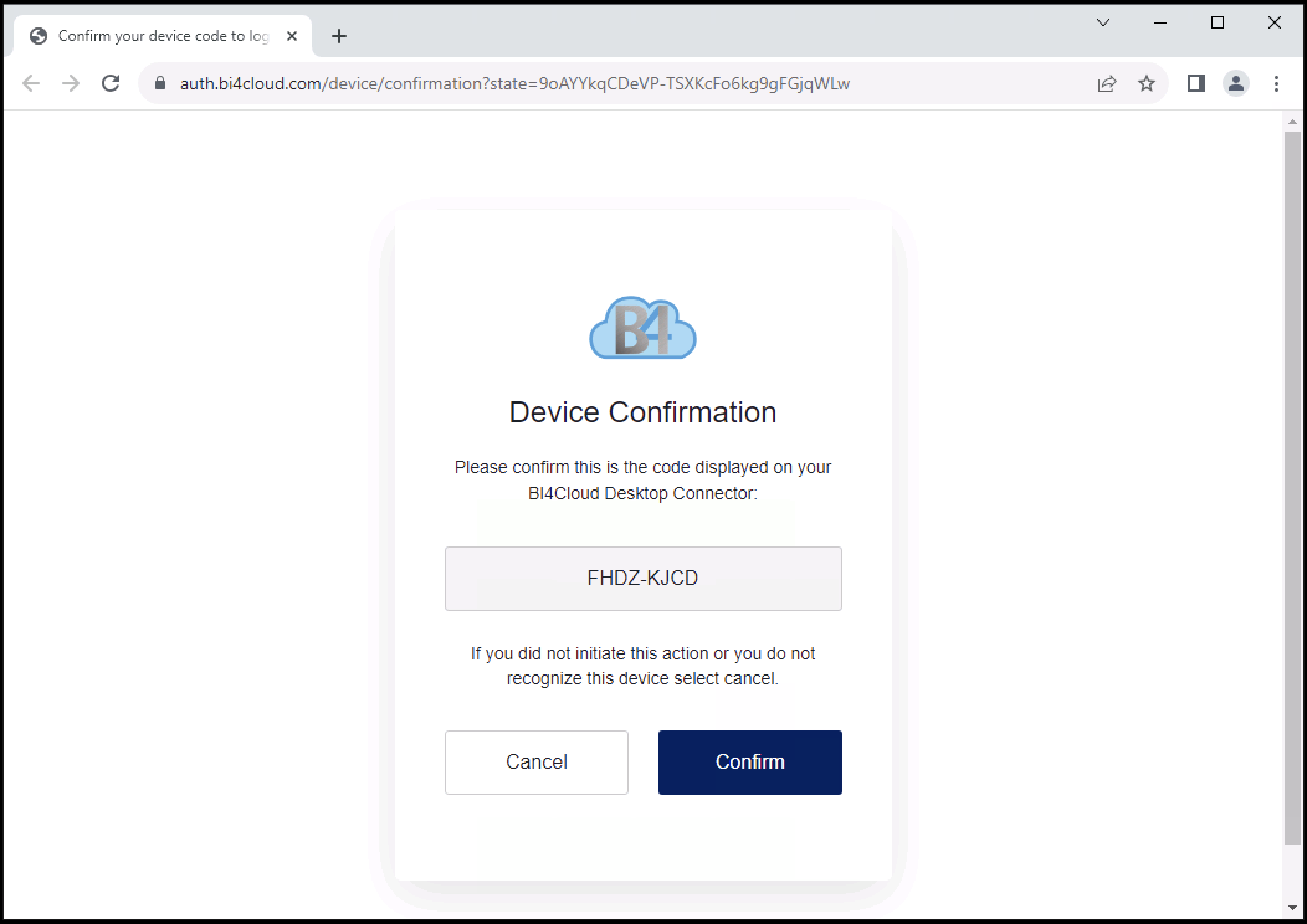This screenshot has width=1307, height=924.
Task: Click the 'If you did not initiate' text
Action: [x=643, y=666]
